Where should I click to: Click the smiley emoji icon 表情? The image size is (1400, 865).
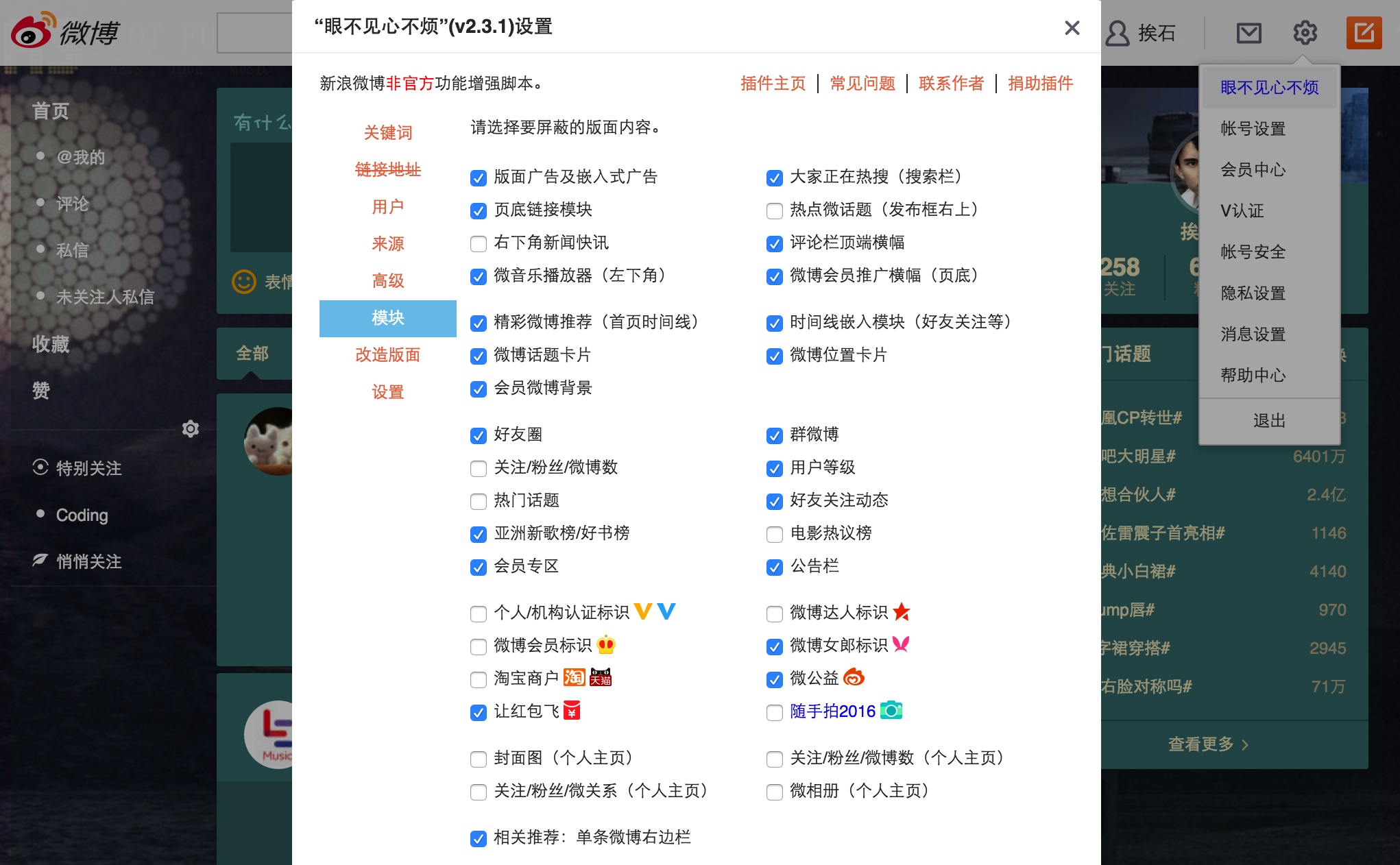(x=244, y=281)
